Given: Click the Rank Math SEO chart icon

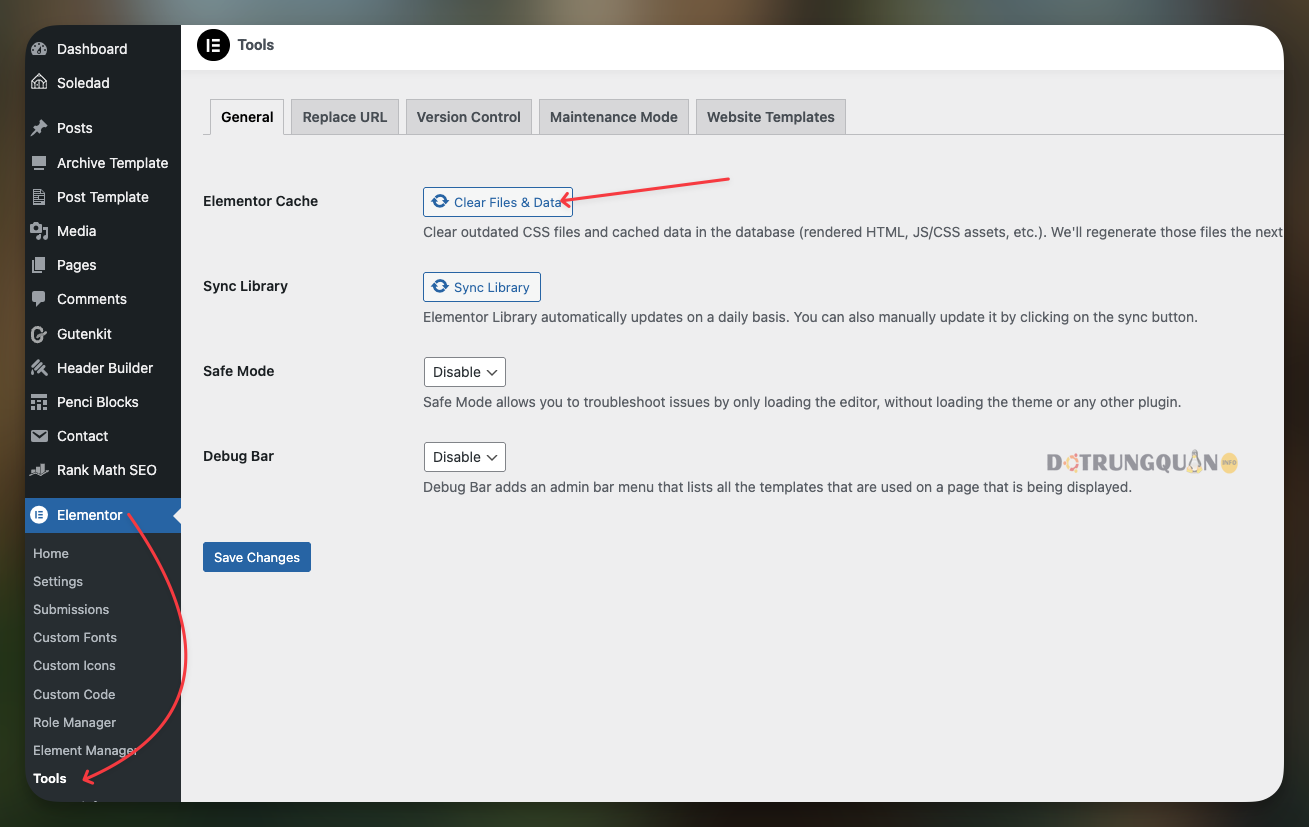Looking at the screenshot, I should tap(39, 470).
